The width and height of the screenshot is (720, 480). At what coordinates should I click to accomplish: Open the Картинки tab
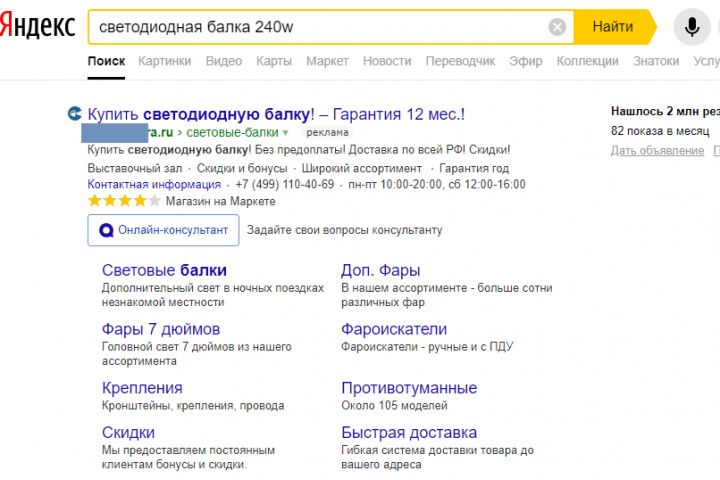[x=165, y=61]
